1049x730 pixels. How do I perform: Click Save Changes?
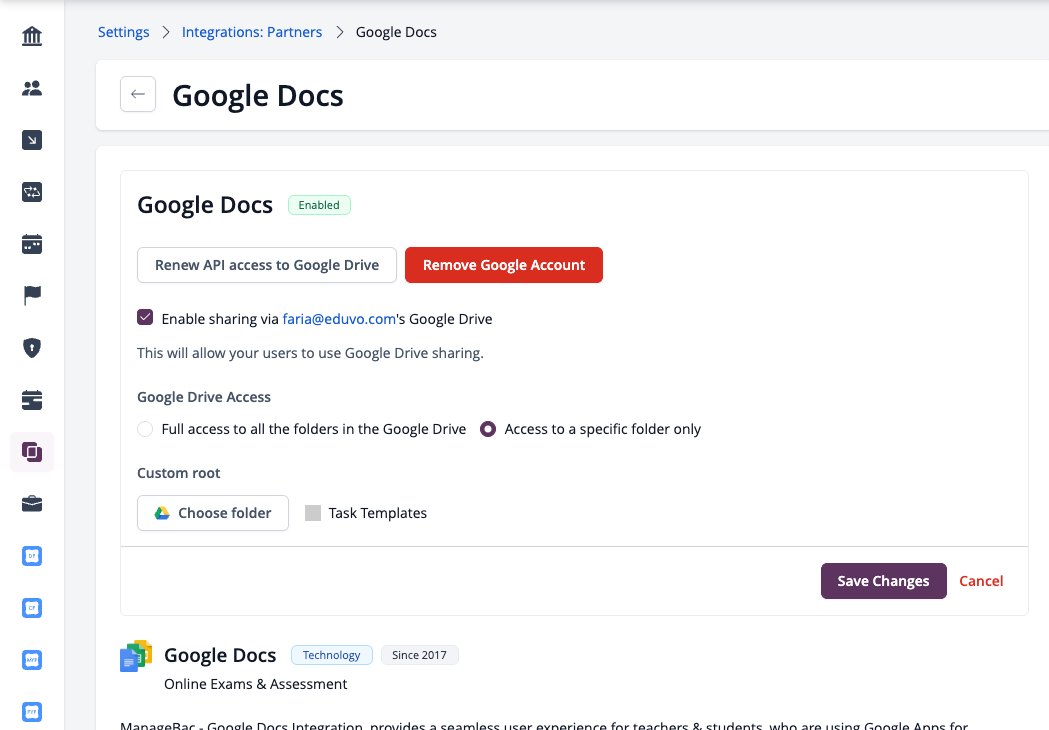tap(883, 581)
